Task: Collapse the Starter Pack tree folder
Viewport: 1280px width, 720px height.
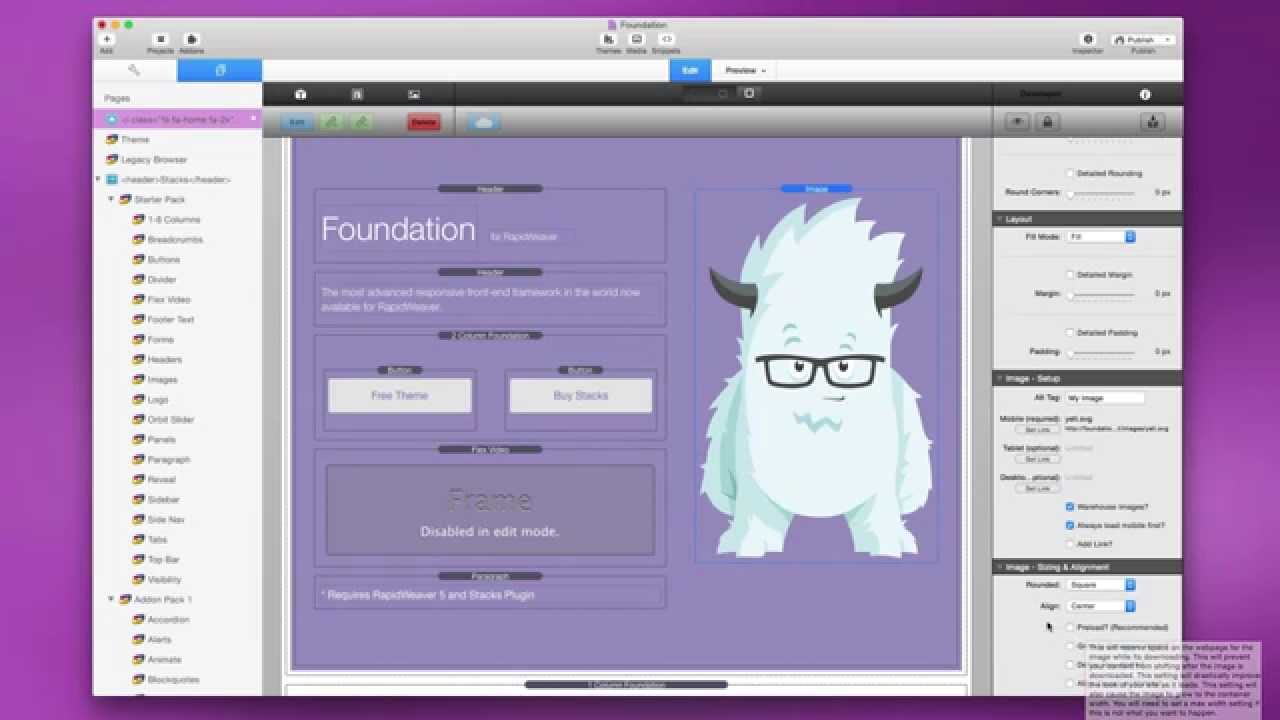Action: pos(111,199)
